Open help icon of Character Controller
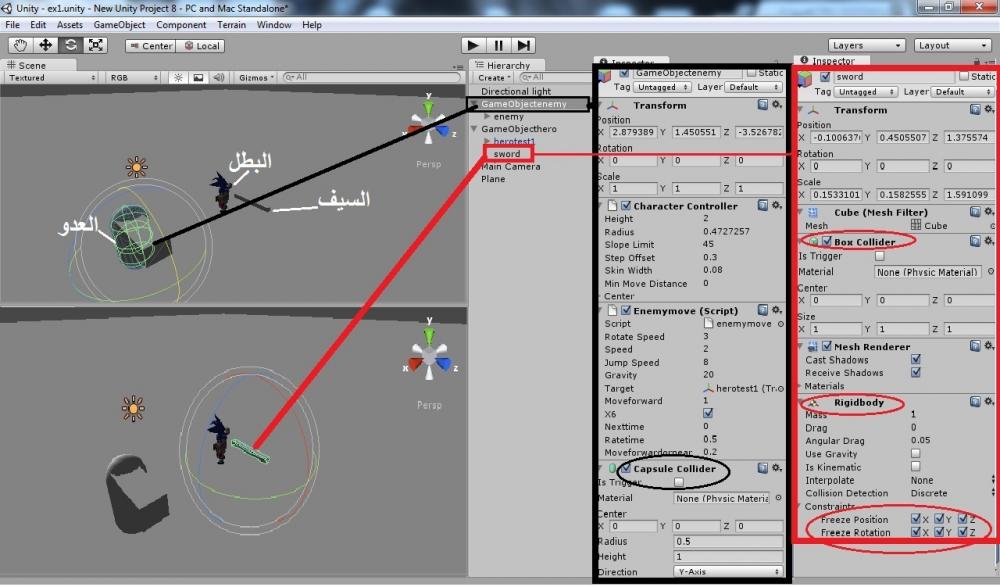The width and height of the screenshot is (1000, 587). click(x=762, y=205)
